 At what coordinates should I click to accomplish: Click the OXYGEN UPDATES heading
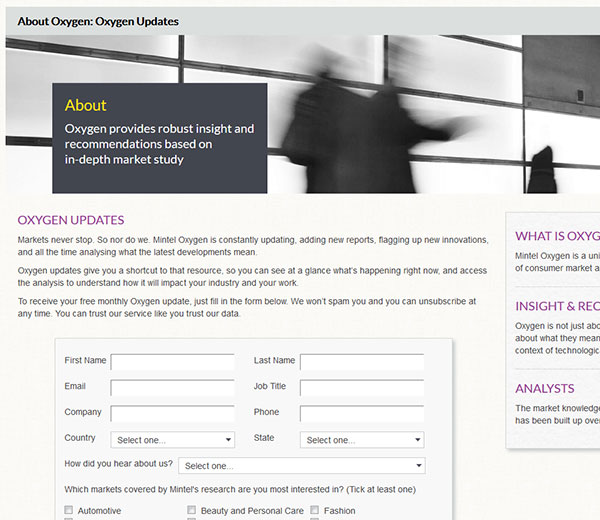point(71,220)
